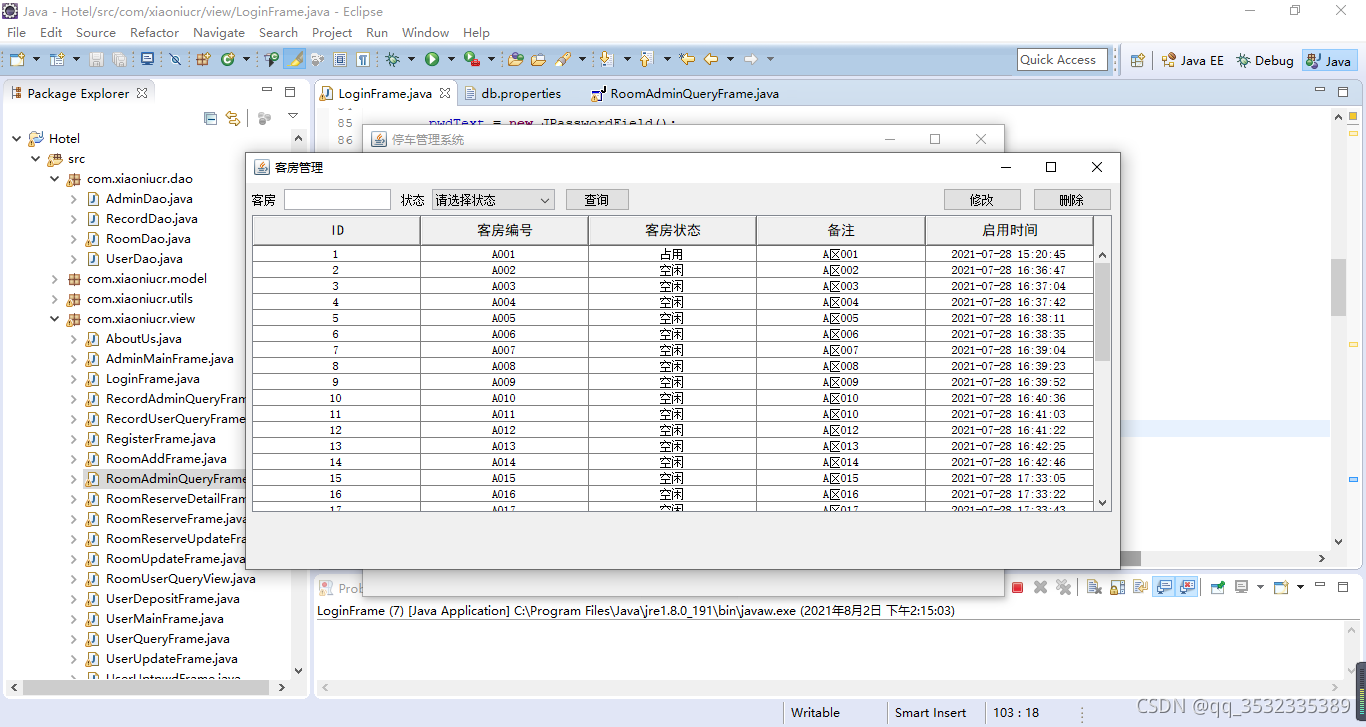Expand the com.xiaoniucr.model package
Image resolution: width=1366 pixels, height=727 pixels.
pos(55,279)
